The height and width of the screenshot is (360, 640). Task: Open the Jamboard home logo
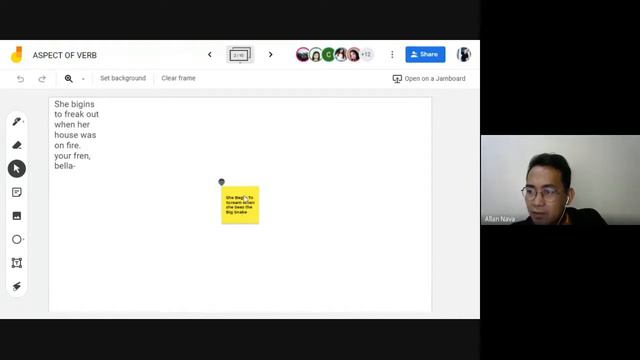[x=17, y=55]
